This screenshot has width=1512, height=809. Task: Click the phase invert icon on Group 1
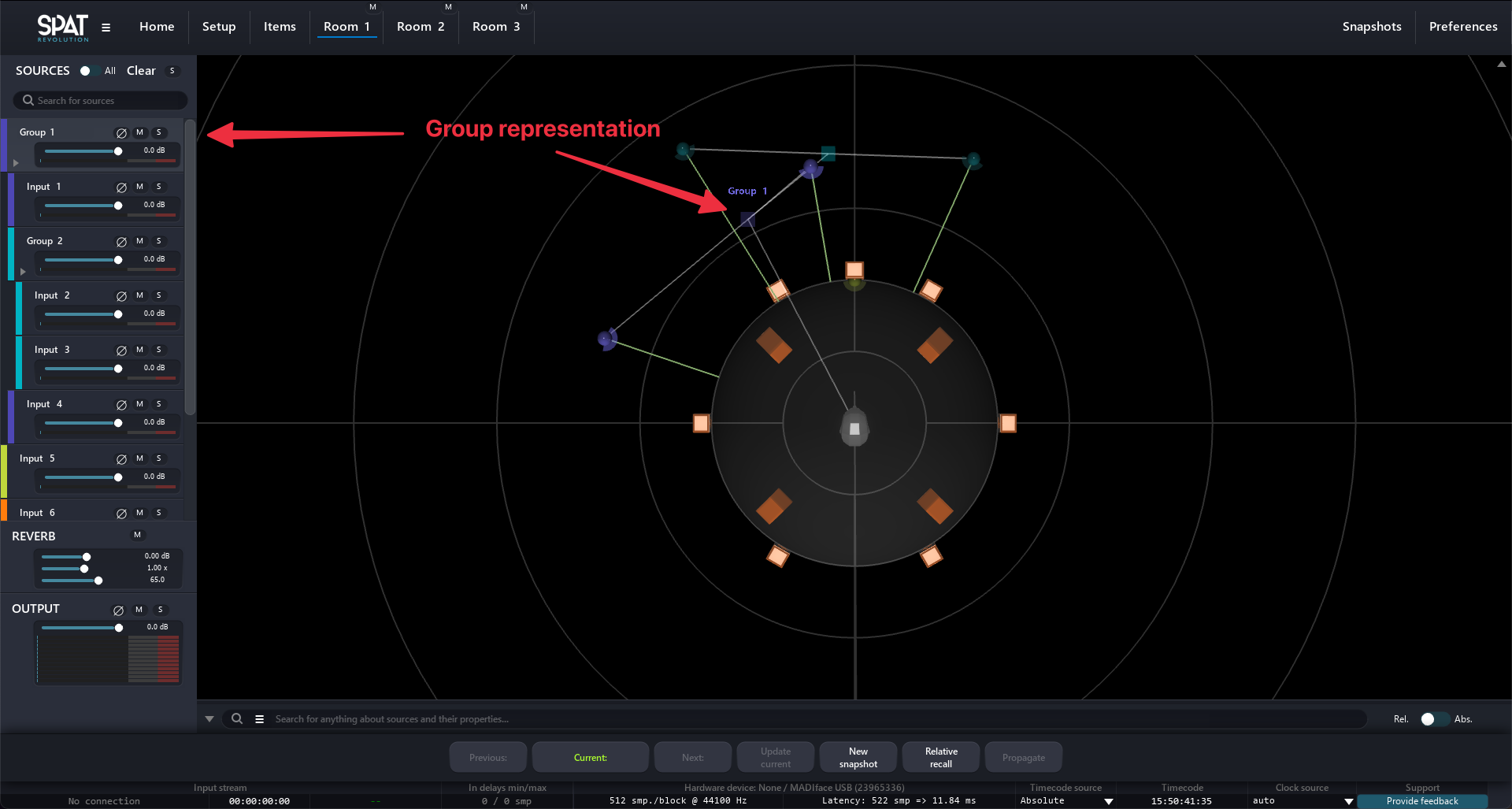pyautogui.click(x=121, y=133)
